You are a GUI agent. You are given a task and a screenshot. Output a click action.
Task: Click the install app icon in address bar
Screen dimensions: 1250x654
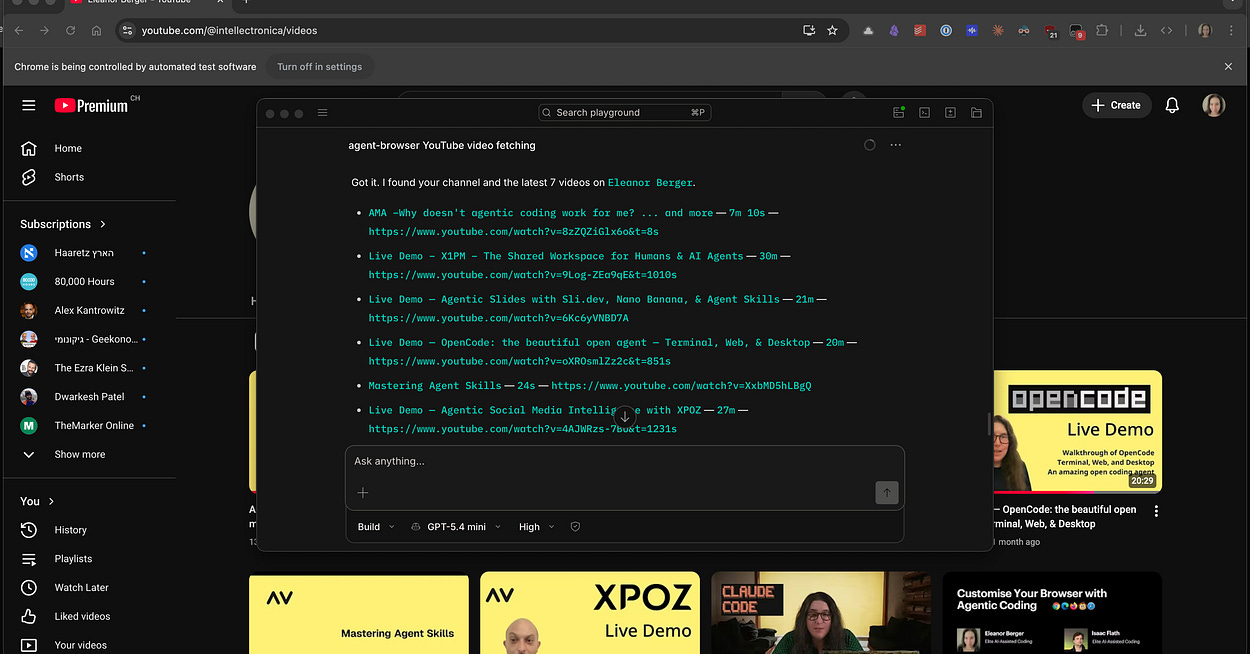(809, 31)
